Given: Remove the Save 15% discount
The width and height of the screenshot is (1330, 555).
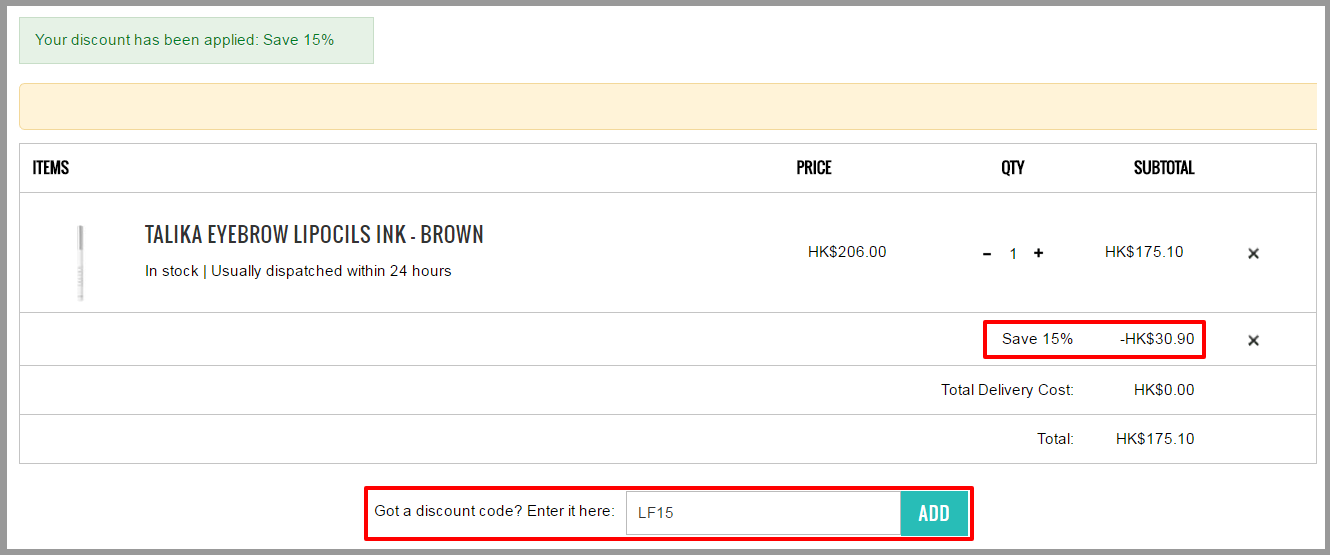Looking at the screenshot, I should [1253, 340].
